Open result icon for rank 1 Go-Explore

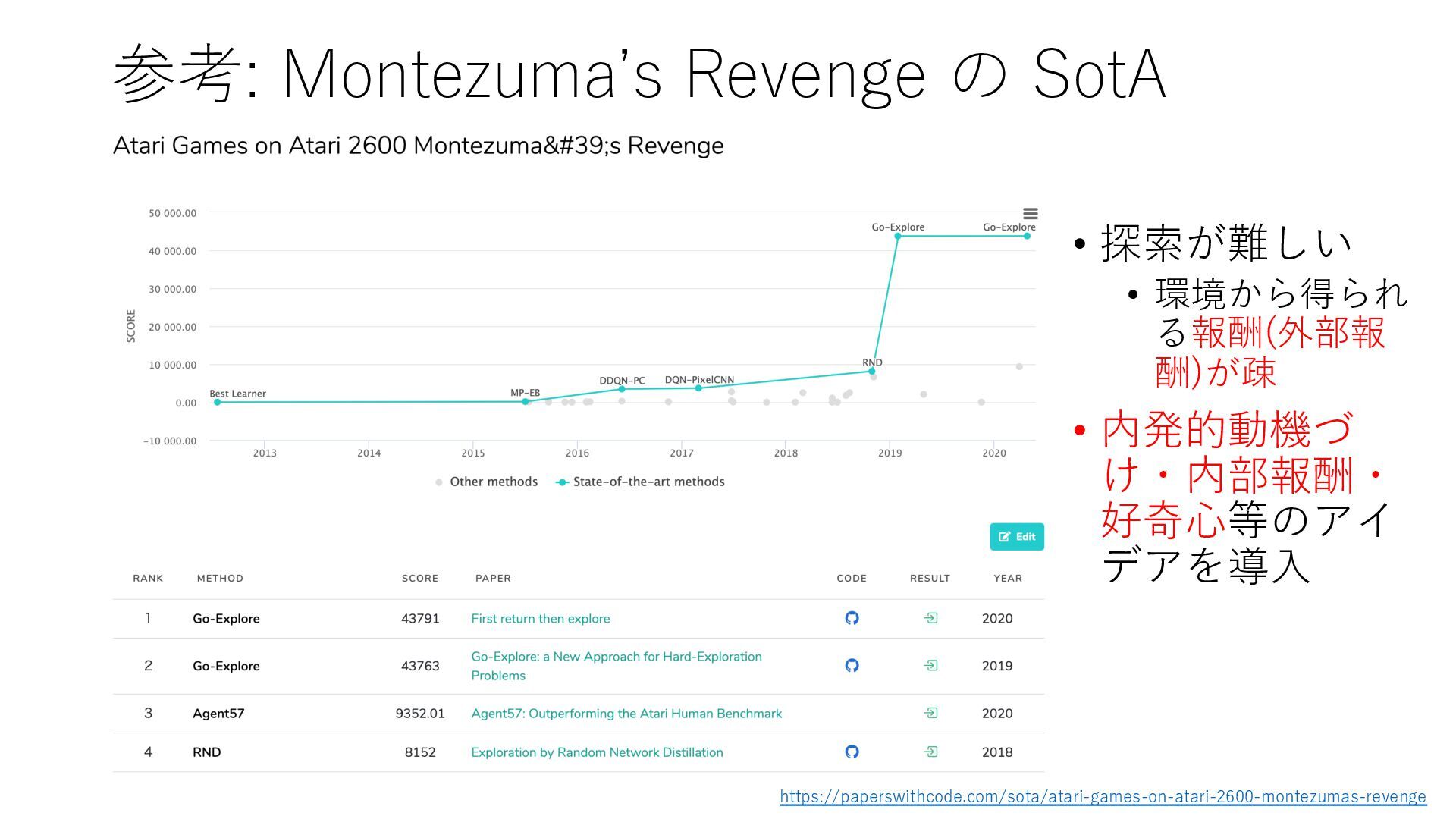pyautogui.click(x=930, y=618)
